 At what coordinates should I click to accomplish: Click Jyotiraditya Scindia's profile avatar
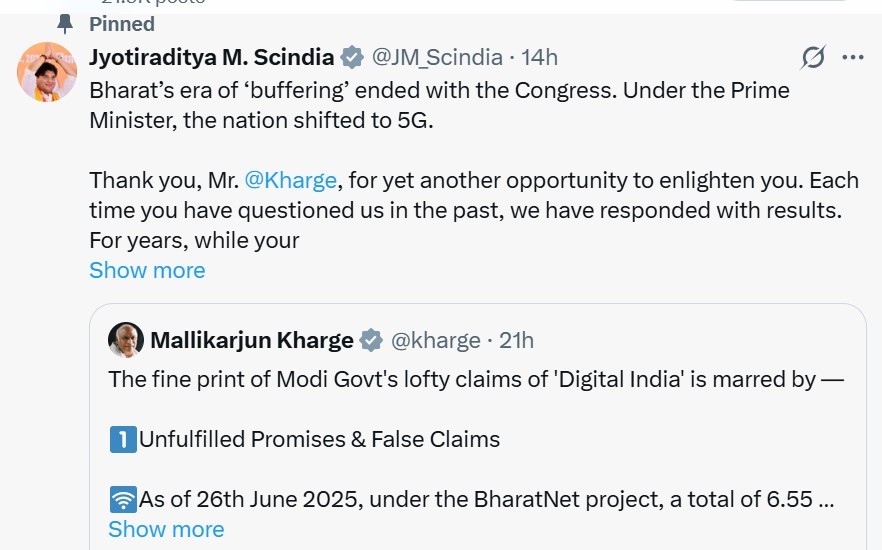point(47,72)
